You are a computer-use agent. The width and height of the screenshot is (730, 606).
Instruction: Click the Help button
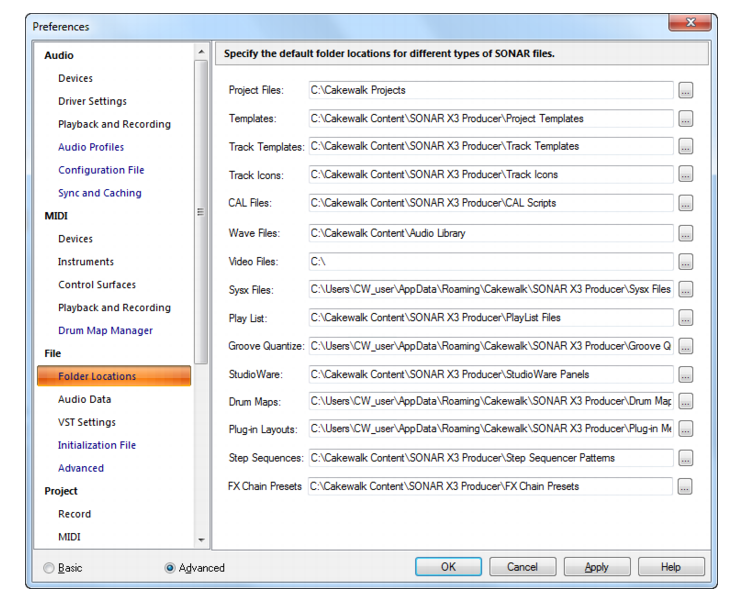(671, 567)
